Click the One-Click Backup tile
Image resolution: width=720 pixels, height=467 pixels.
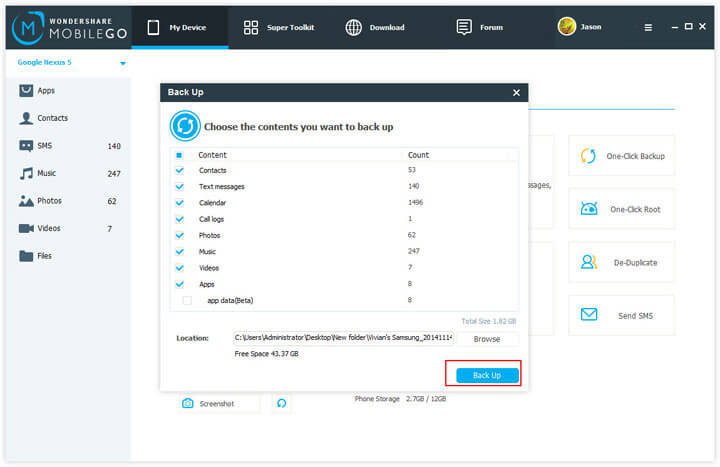[622, 156]
